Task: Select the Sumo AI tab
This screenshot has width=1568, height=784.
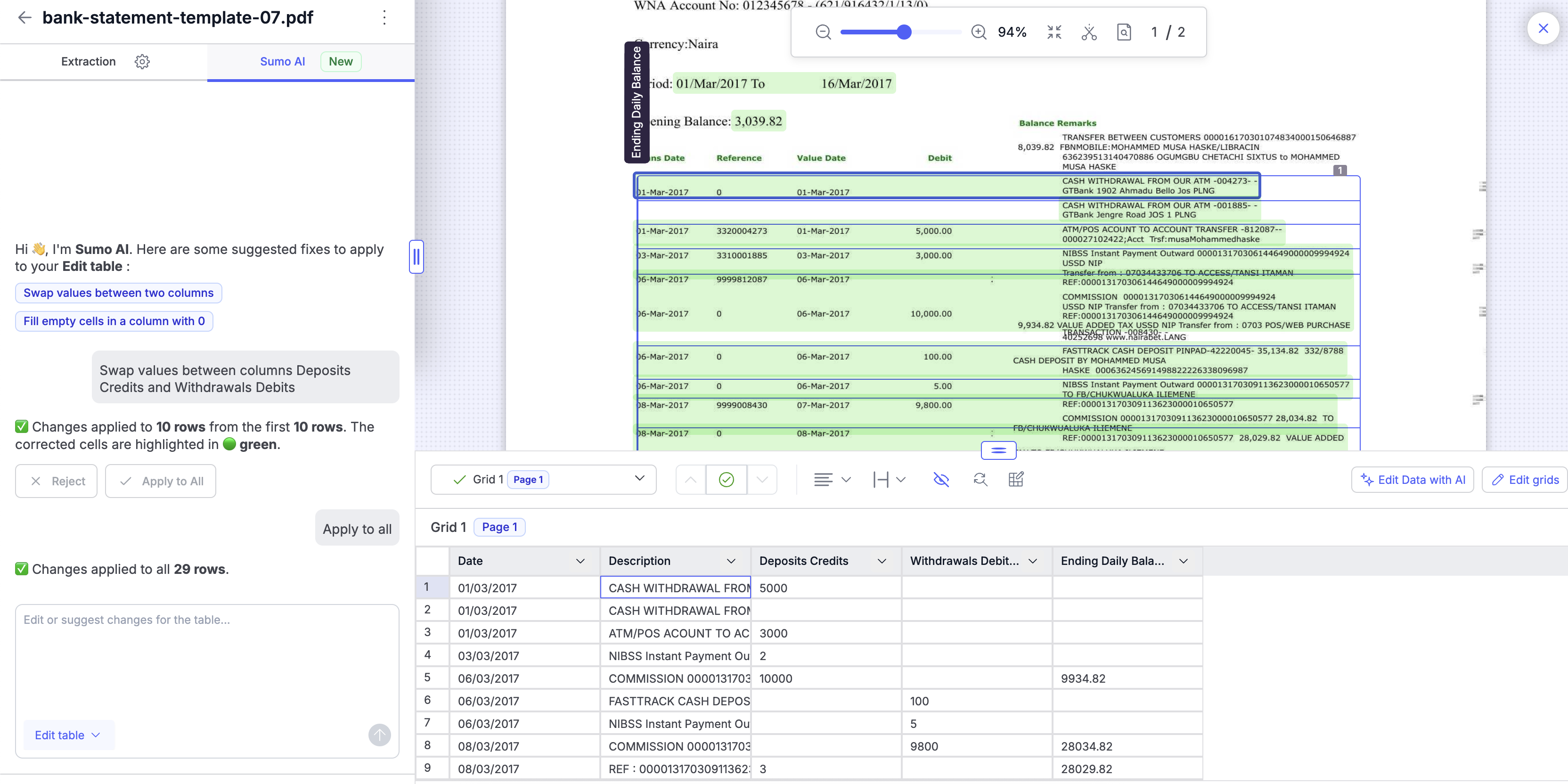Action: [282, 61]
